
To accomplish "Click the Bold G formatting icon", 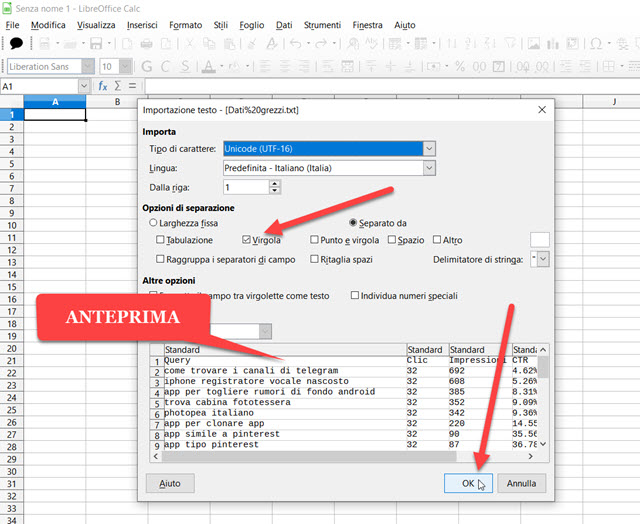I will click(147, 66).
